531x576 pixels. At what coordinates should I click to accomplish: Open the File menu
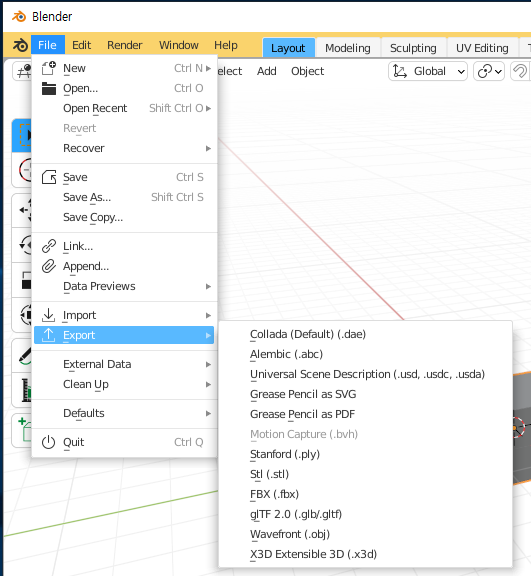pos(48,45)
